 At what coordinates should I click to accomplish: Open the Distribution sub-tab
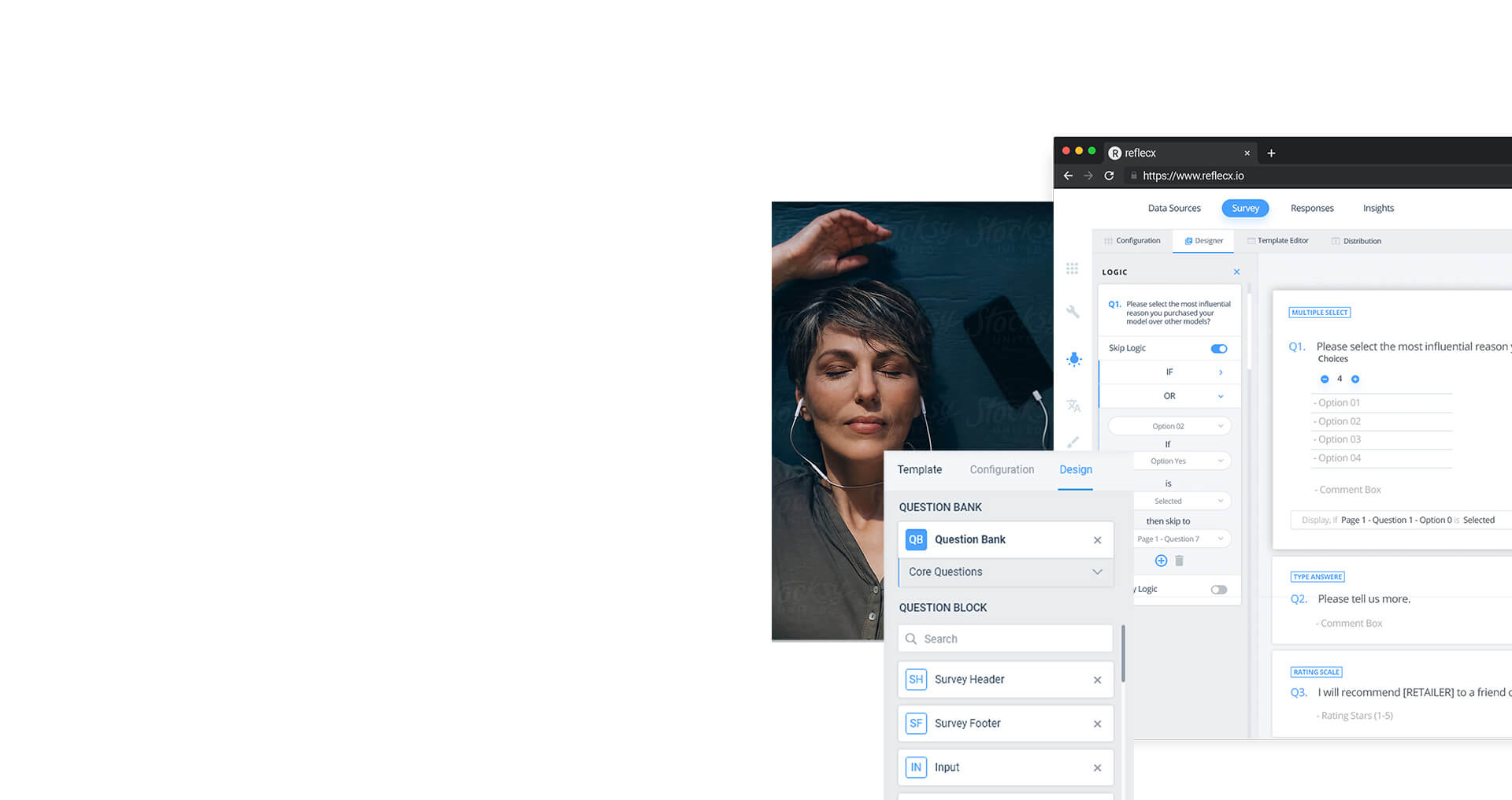click(1356, 241)
